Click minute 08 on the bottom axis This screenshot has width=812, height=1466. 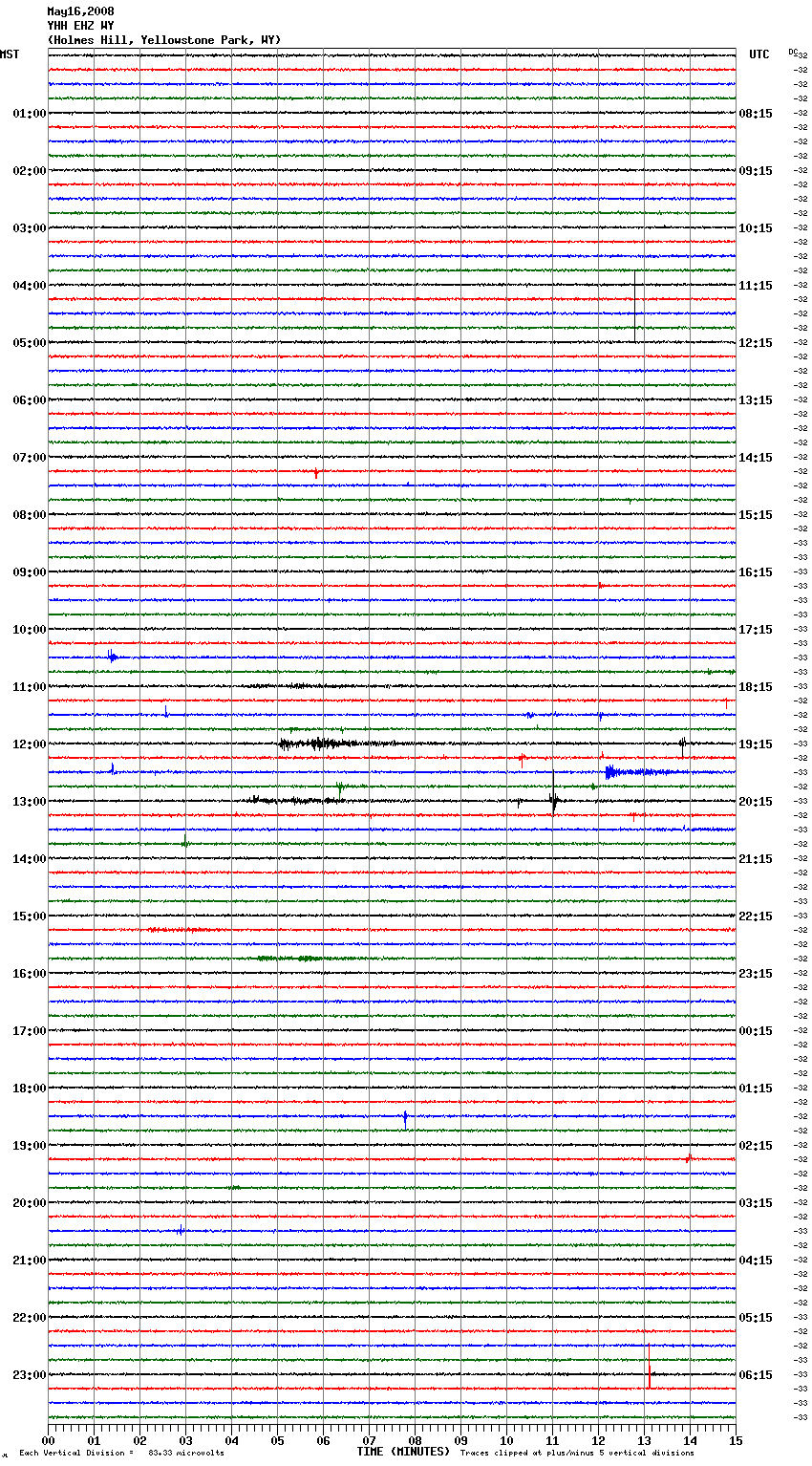(x=415, y=1441)
